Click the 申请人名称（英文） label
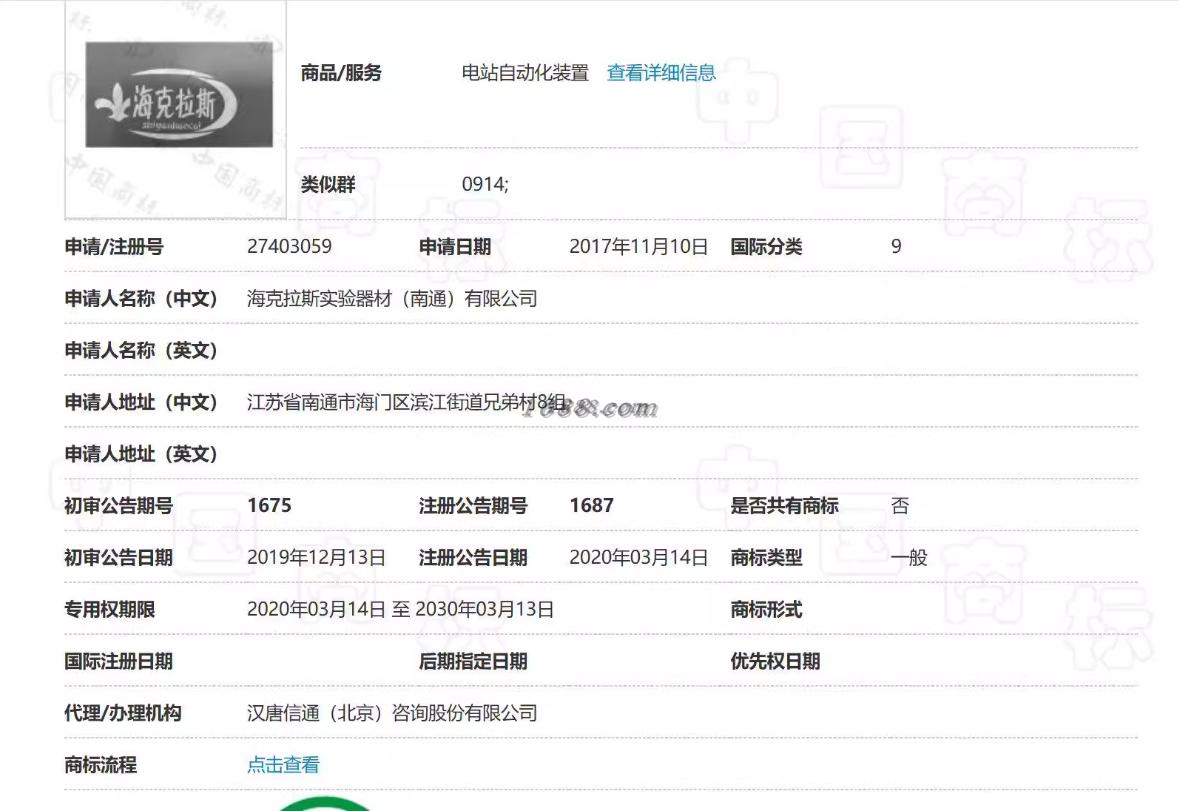The height and width of the screenshot is (811, 1179). 141,351
